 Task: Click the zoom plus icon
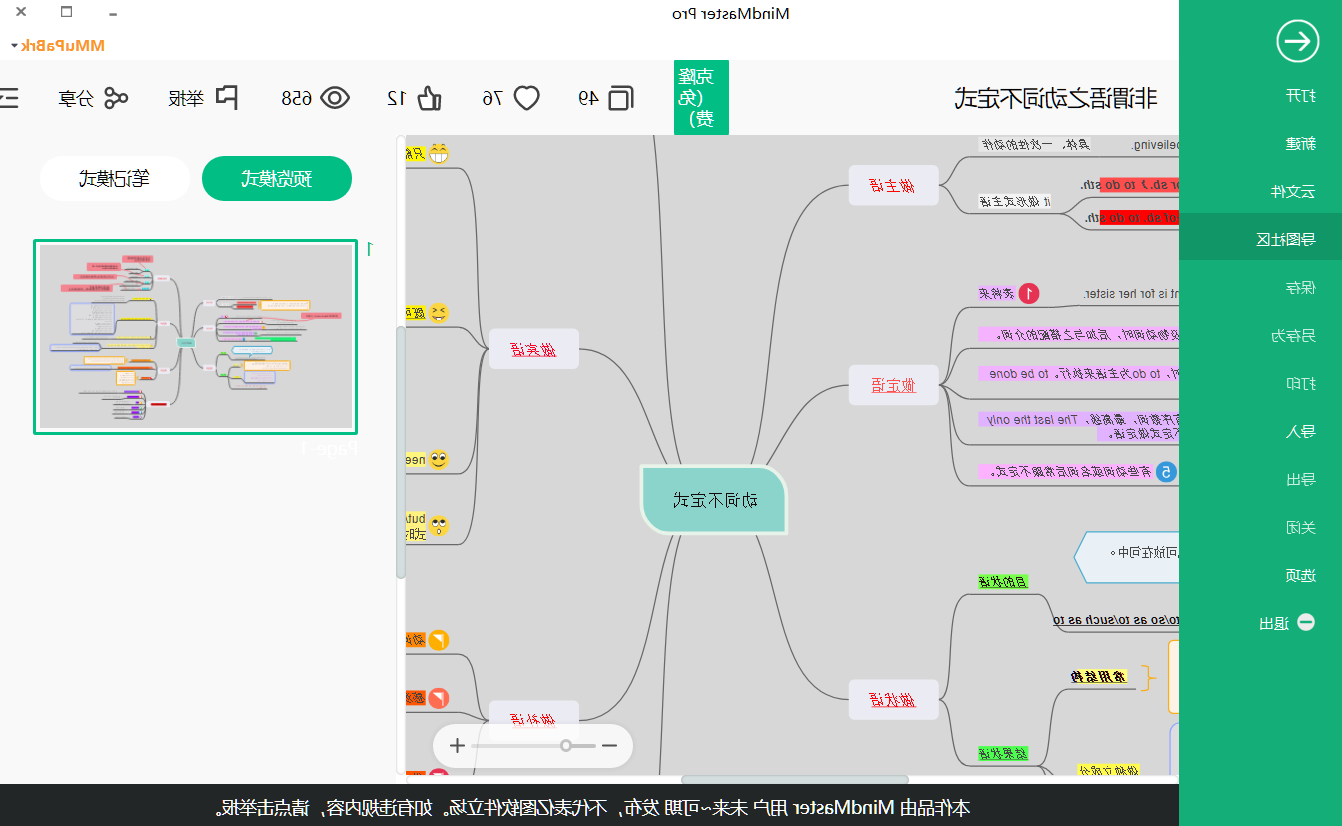[457, 745]
